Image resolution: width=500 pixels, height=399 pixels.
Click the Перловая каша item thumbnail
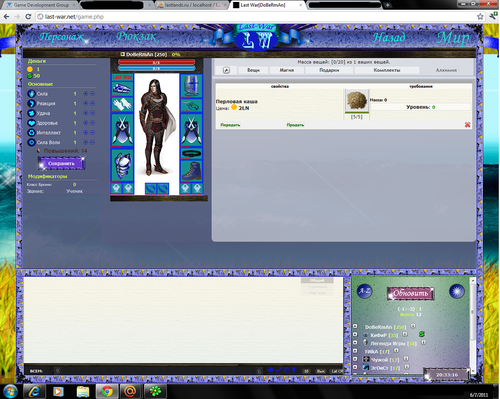(356, 100)
